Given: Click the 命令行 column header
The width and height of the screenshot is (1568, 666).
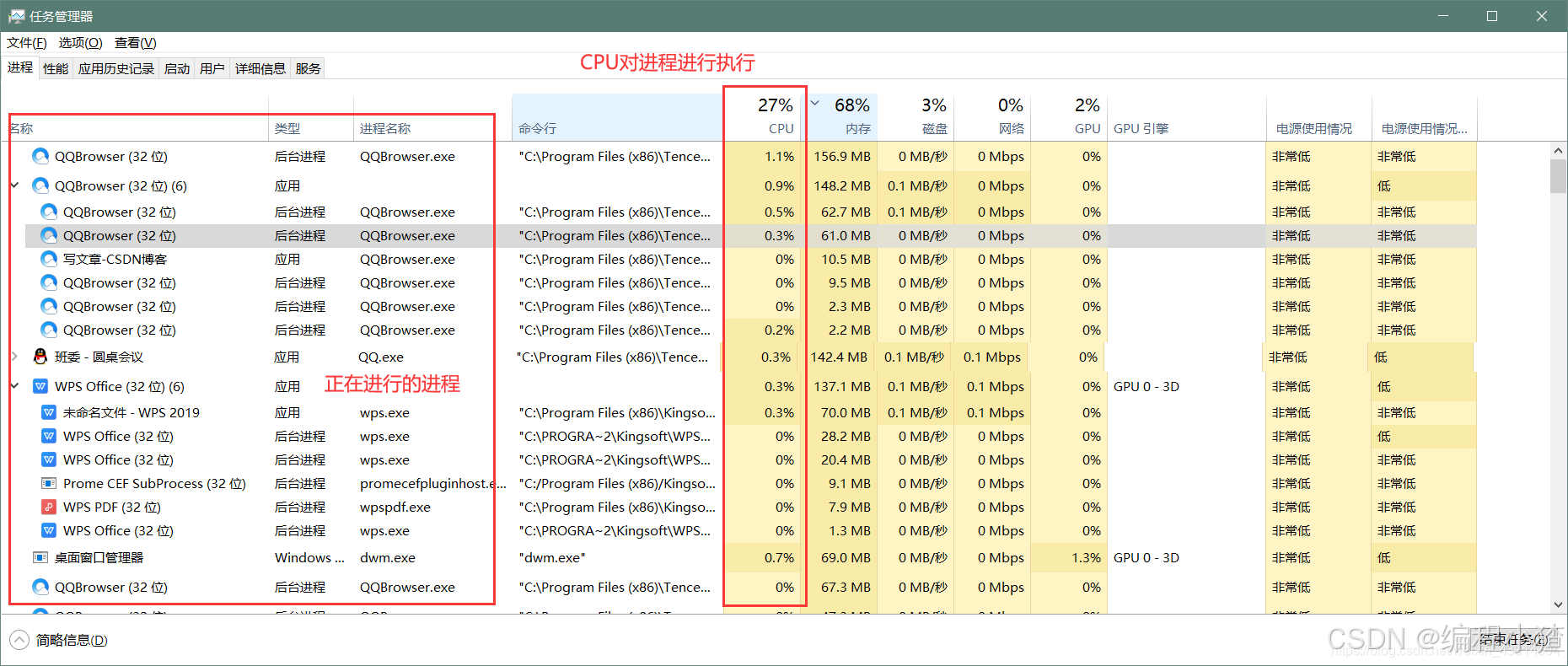Looking at the screenshot, I should [x=617, y=117].
